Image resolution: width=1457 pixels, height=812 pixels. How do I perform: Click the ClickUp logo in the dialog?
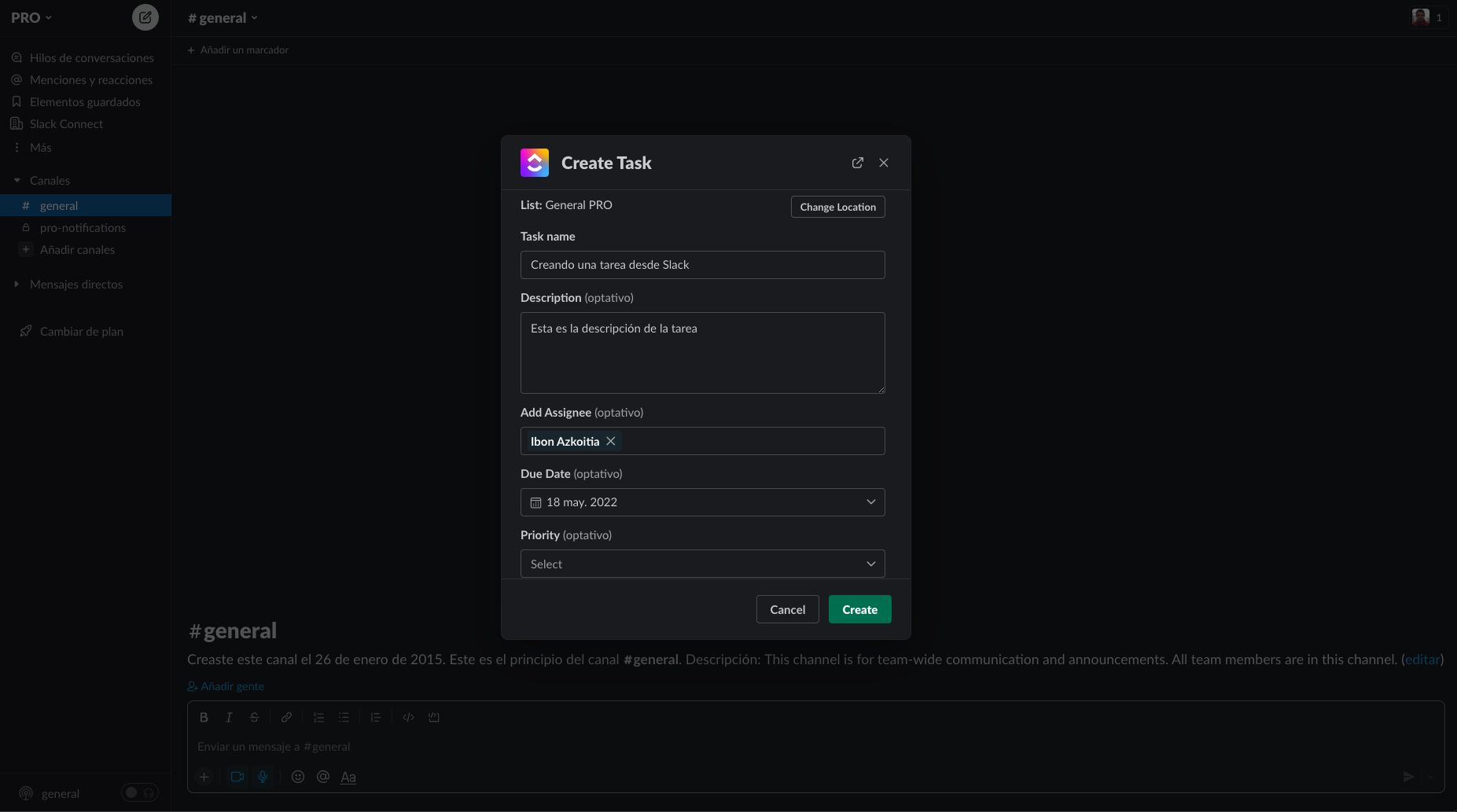coord(535,163)
